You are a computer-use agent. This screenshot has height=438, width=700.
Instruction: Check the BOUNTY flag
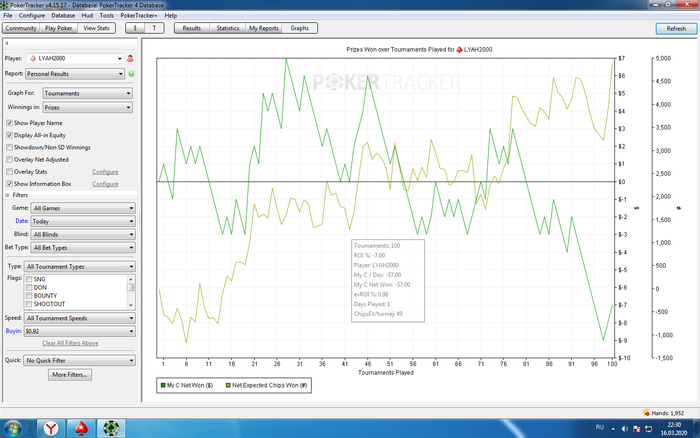[x=29, y=296]
